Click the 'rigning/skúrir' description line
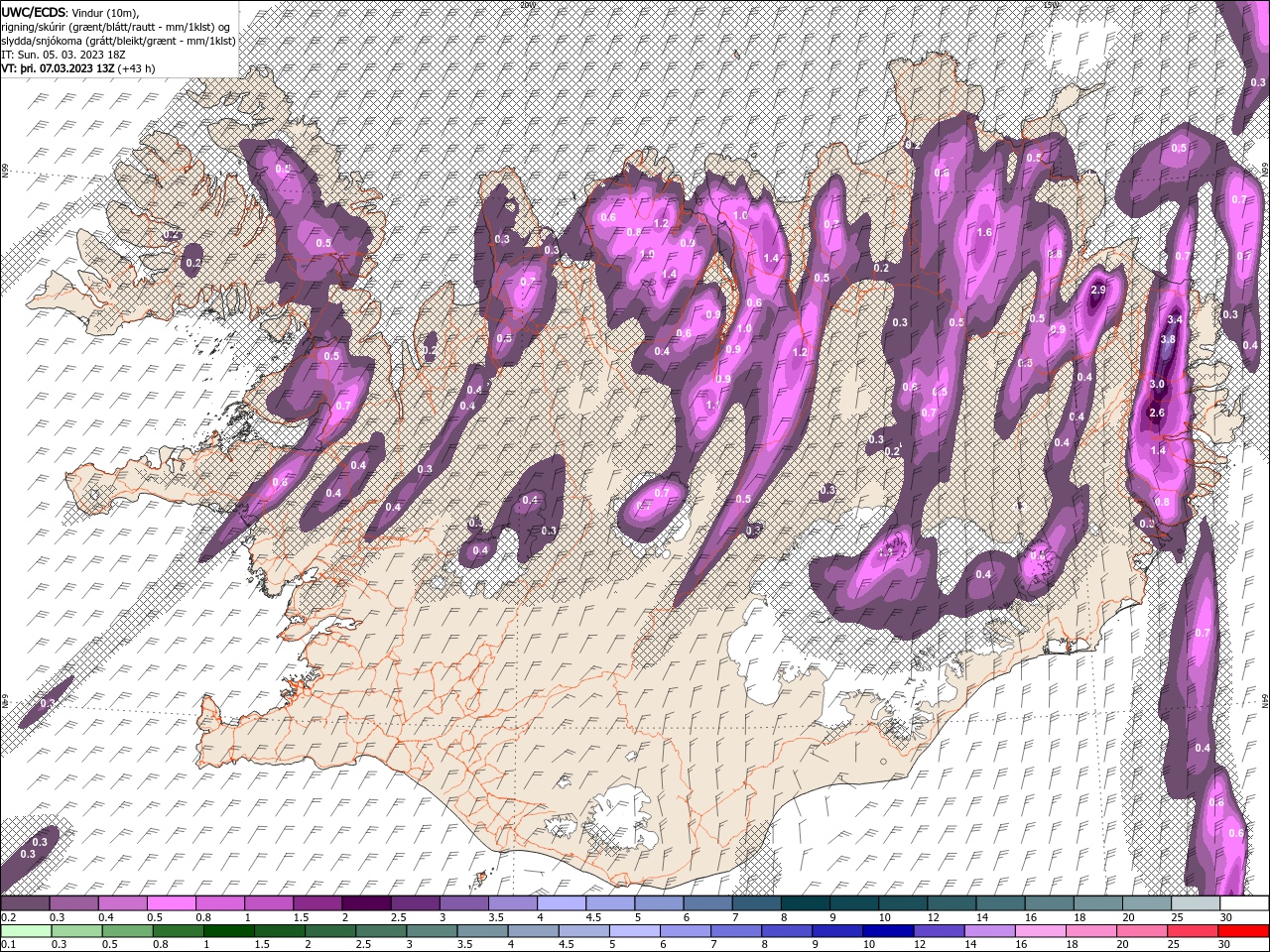The height and width of the screenshot is (952, 1270). click(116, 26)
